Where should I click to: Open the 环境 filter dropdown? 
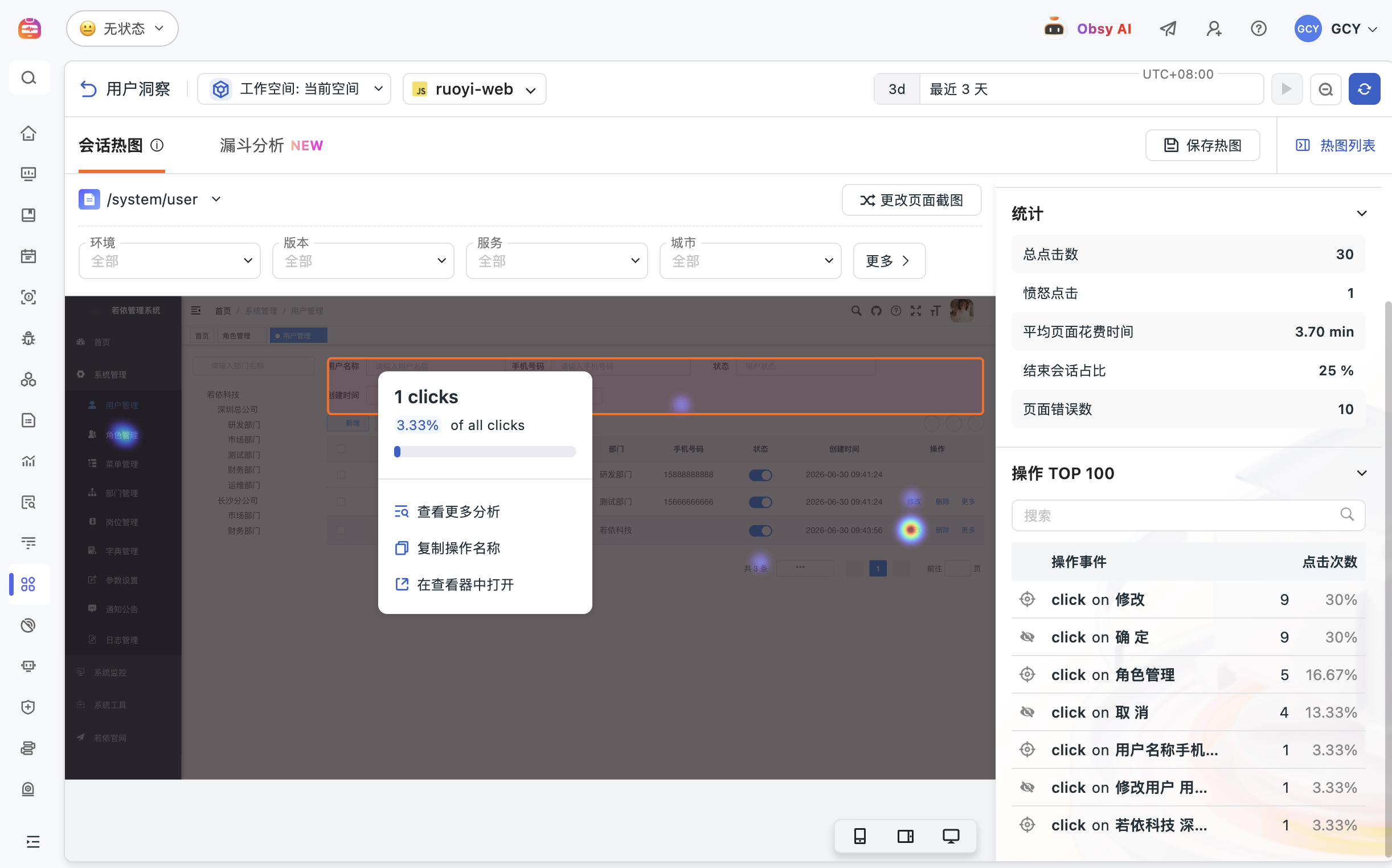click(x=169, y=261)
